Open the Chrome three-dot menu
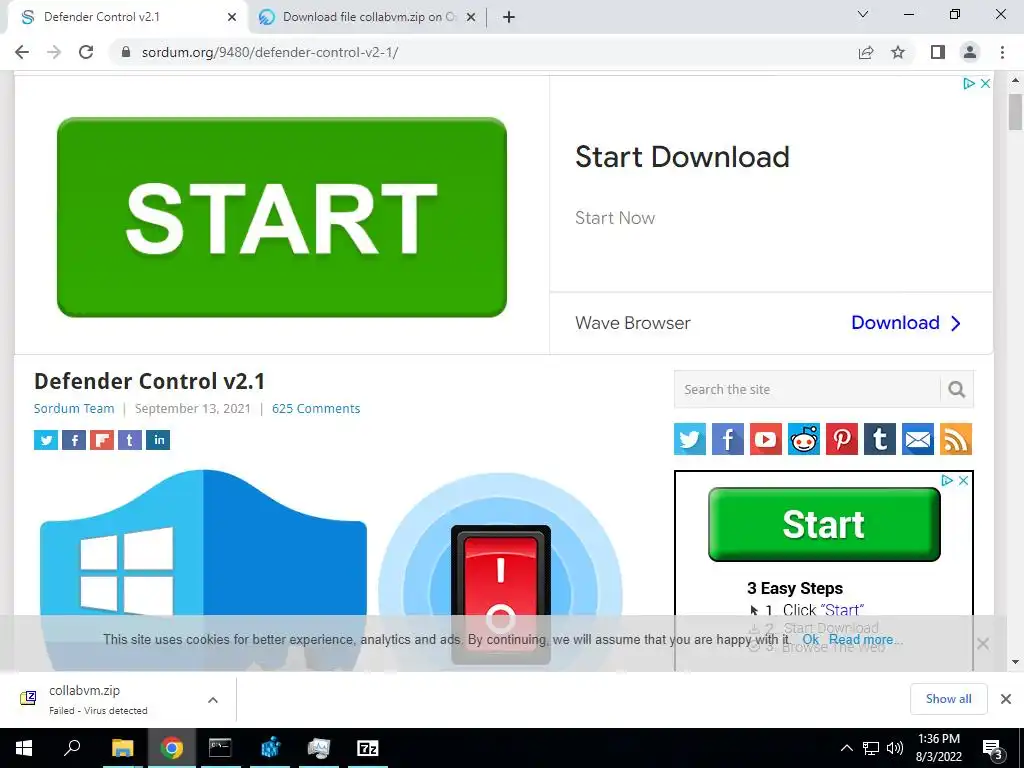The height and width of the screenshot is (768, 1024). 1002,52
